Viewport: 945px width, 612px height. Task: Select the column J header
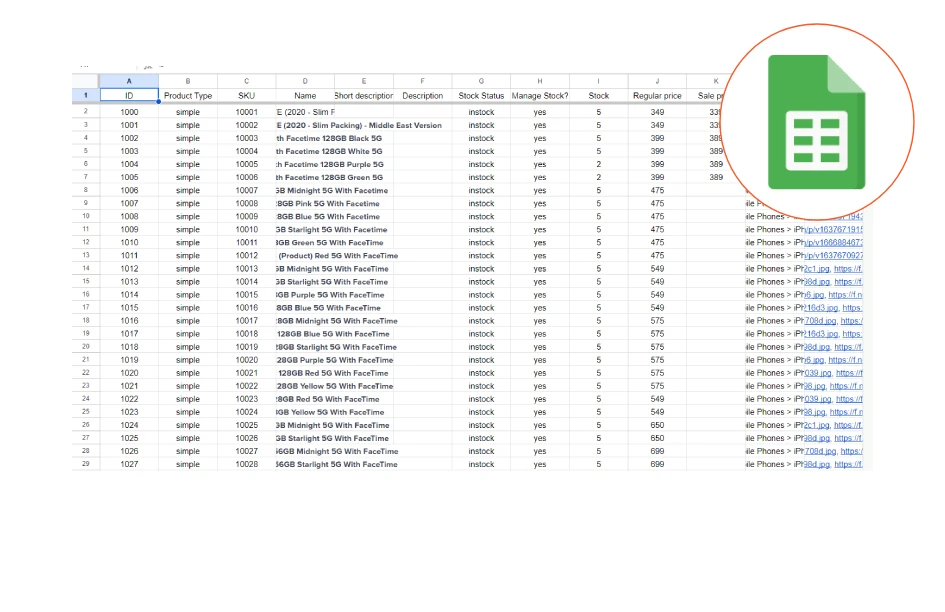pos(658,81)
